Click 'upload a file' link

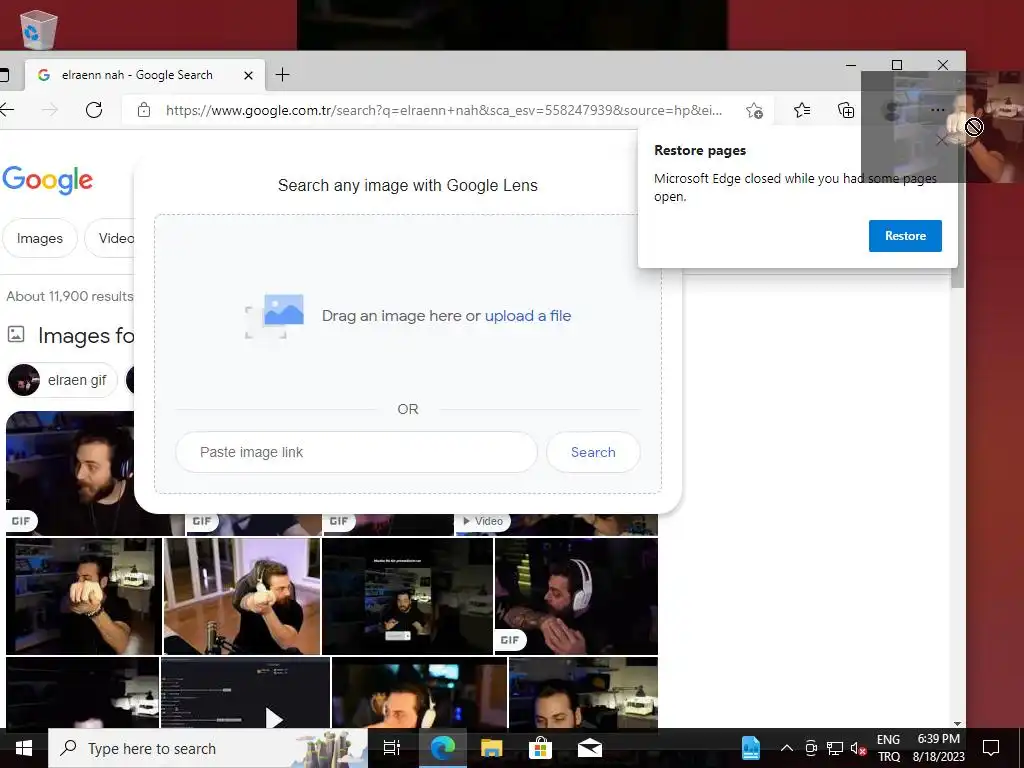(528, 316)
